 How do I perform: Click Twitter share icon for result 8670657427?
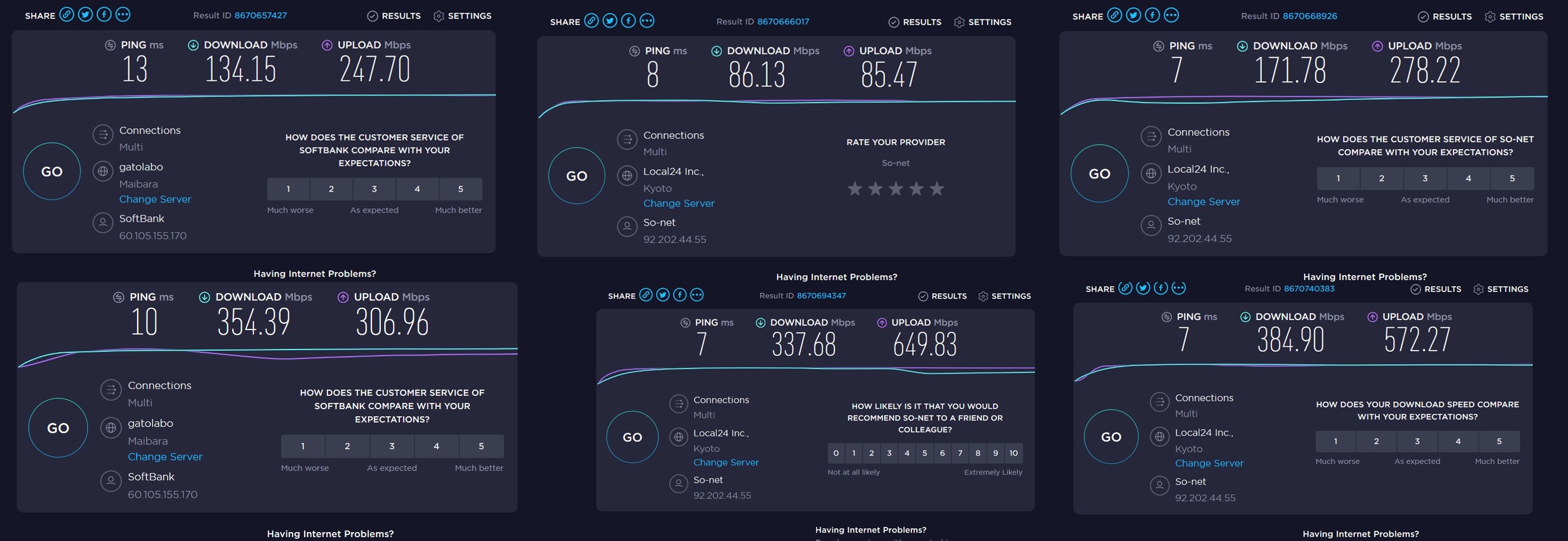click(x=85, y=14)
